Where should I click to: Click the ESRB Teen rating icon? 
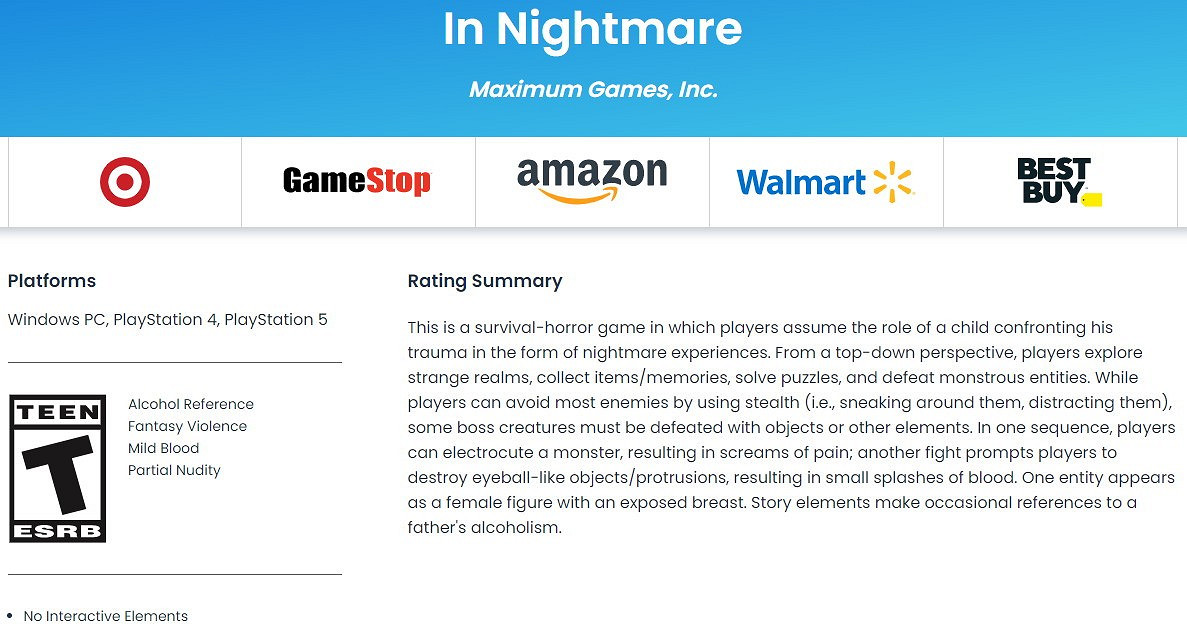(57, 468)
